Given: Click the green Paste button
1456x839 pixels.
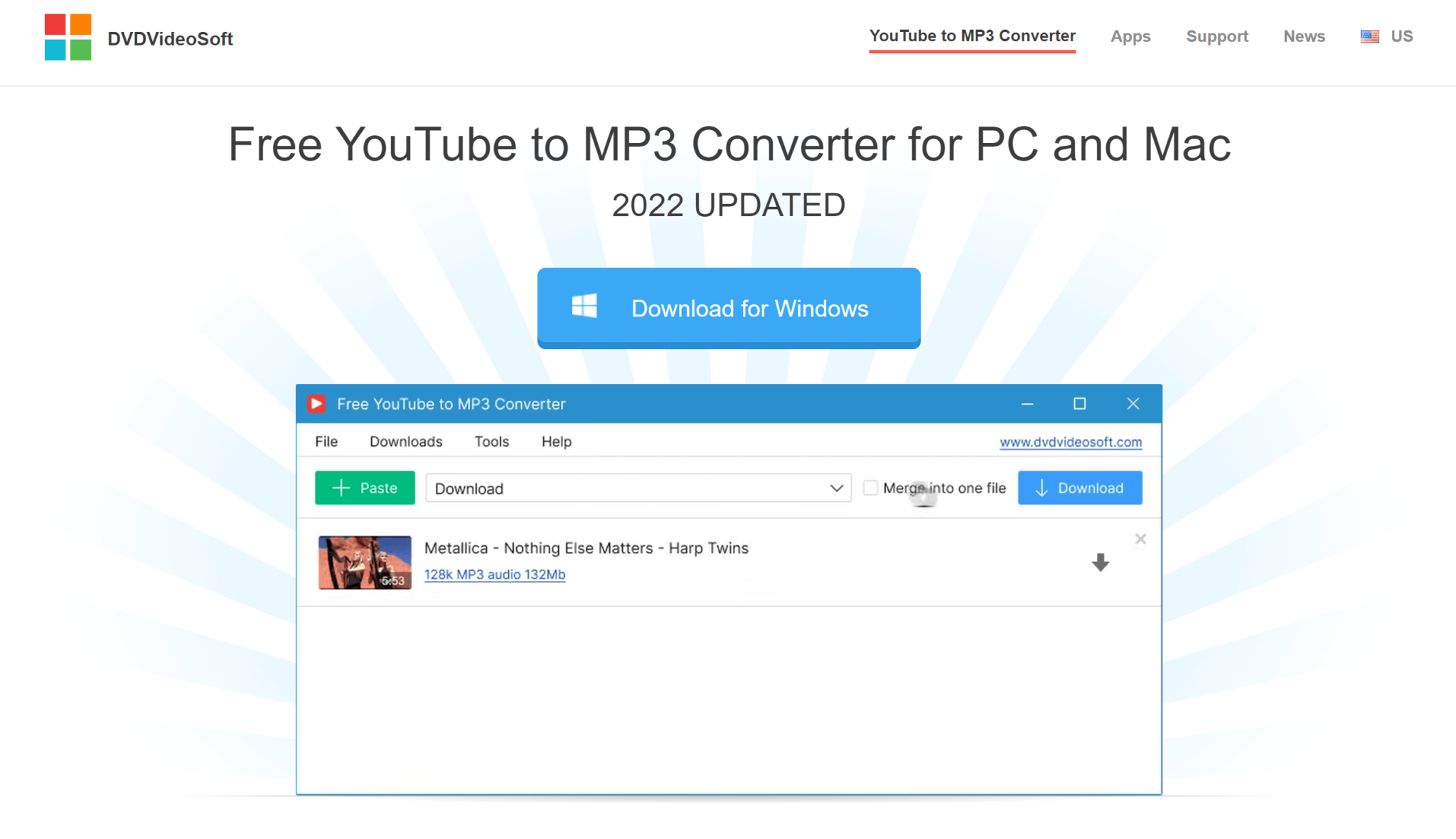Looking at the screenshot, I should pyautogui.click(x=364, y=488).
